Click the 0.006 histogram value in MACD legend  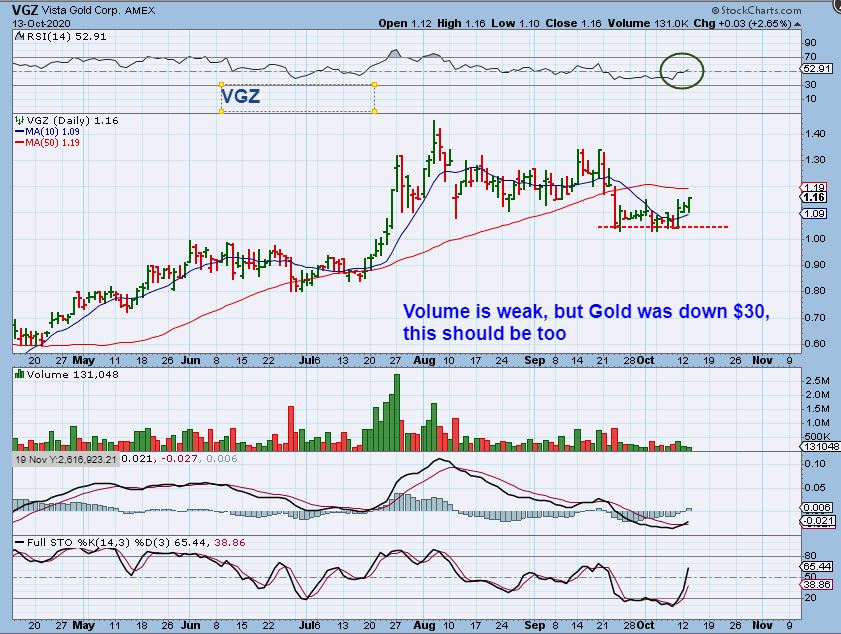(222, 459)
